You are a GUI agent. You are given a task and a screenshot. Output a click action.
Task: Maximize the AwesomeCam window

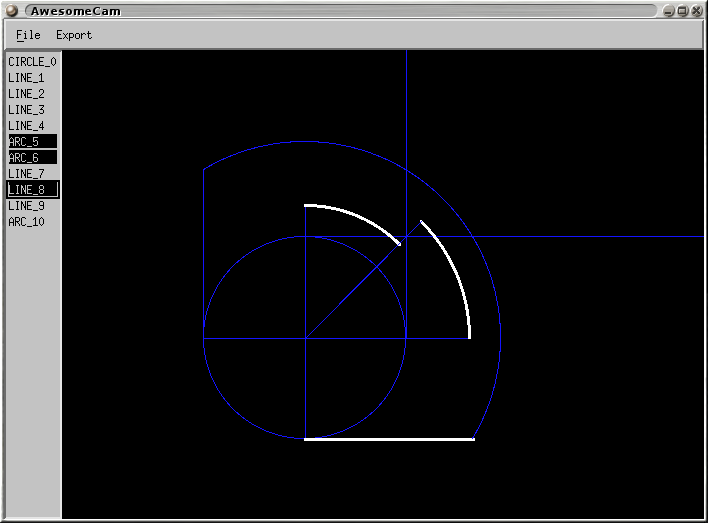[683, 11]
